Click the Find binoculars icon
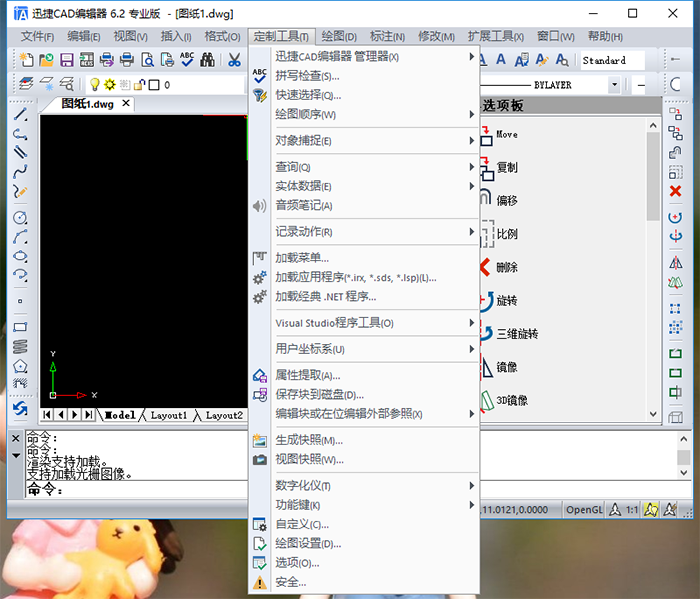Screen dimensions: 700x599 tap(207, 60)
